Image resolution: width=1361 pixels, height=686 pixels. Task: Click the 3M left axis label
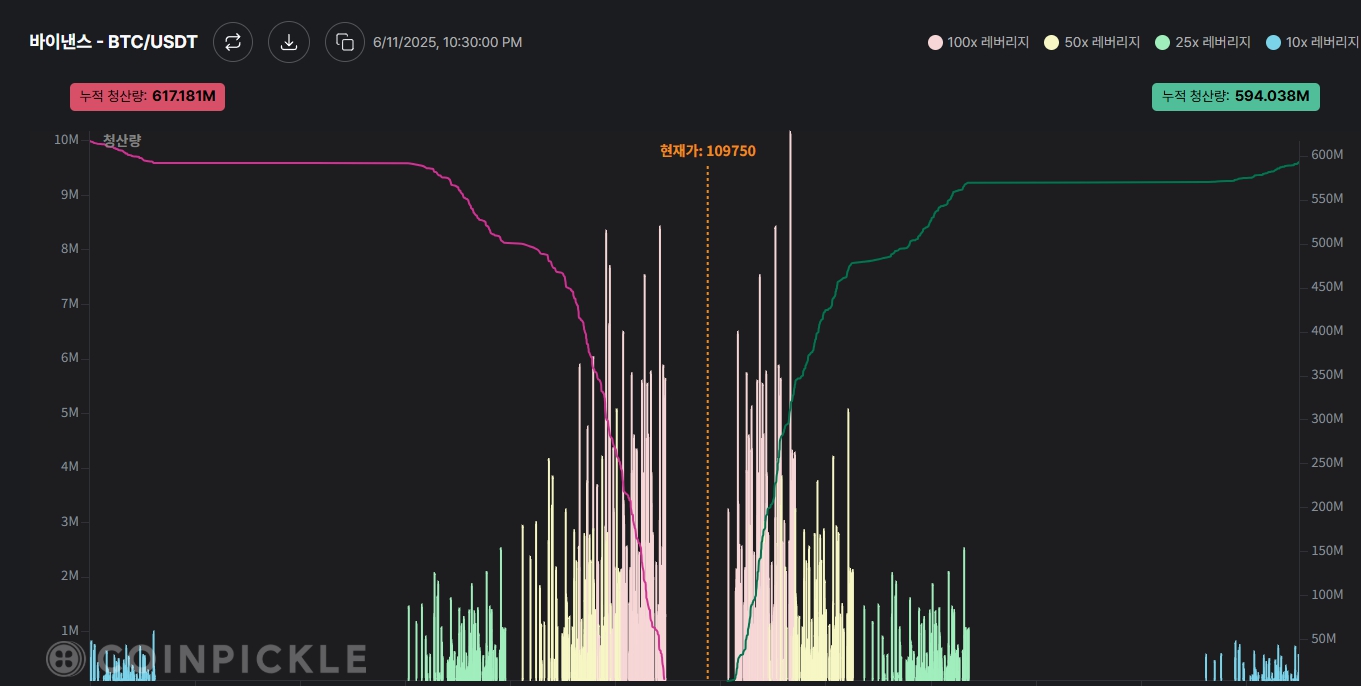coord(70,522)
